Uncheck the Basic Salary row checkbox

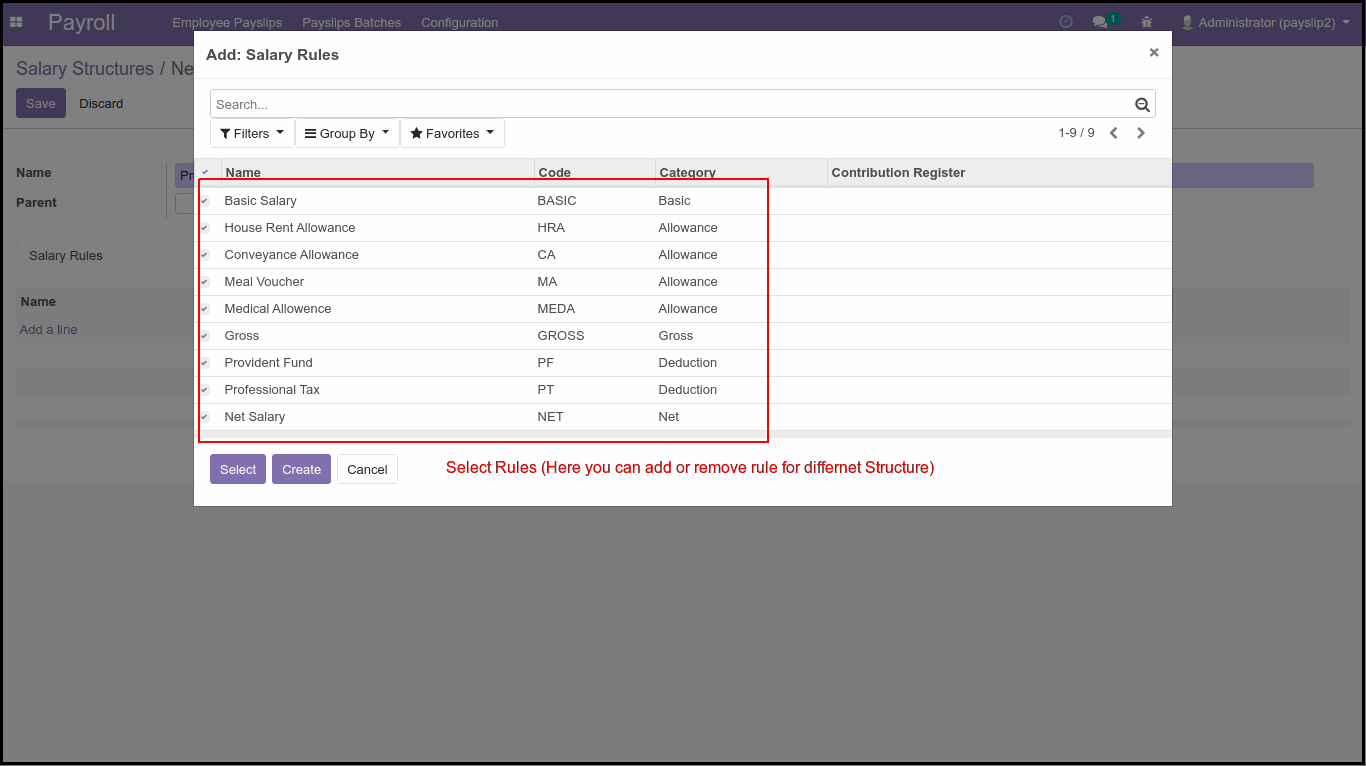tap(205, 201)
